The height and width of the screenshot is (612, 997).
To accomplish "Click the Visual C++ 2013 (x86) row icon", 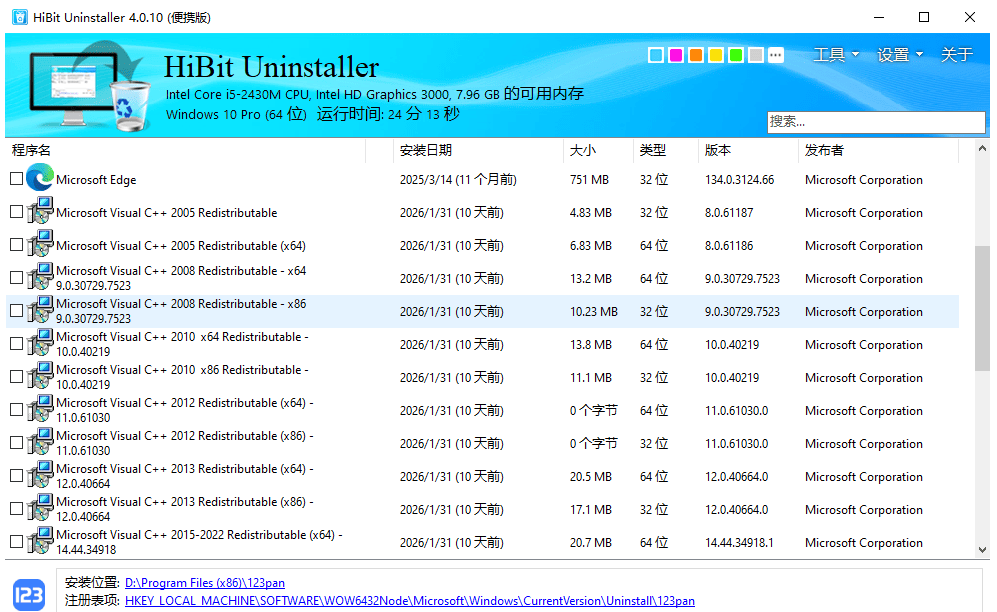I will coord(39,509).
